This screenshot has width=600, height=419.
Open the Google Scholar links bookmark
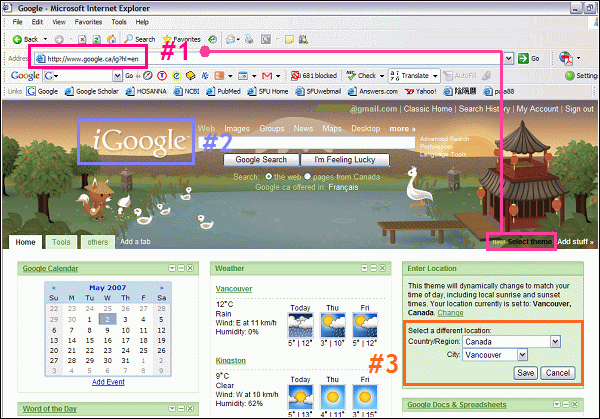[91, 91]
